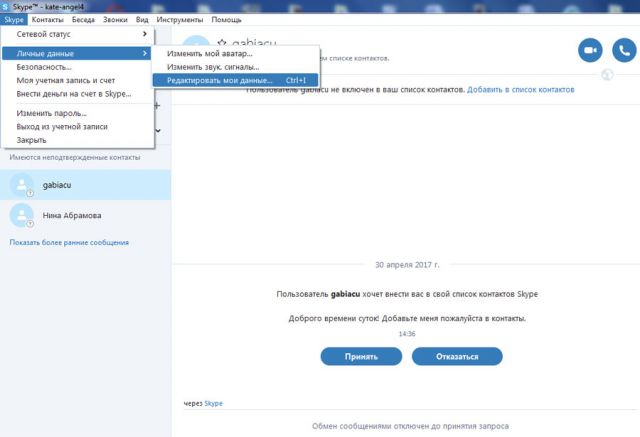Click the Skype logo in the title bar

[5, 7]
